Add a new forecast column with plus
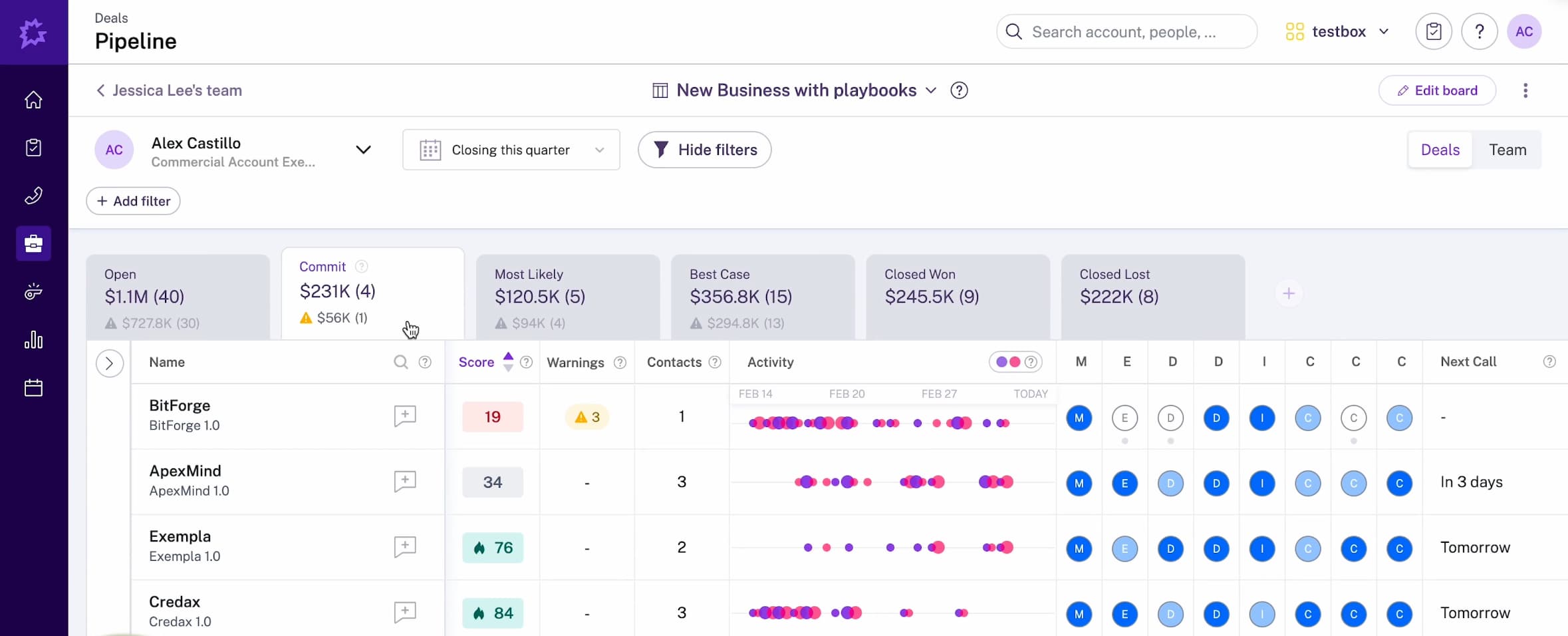 tap(1289, 293)
